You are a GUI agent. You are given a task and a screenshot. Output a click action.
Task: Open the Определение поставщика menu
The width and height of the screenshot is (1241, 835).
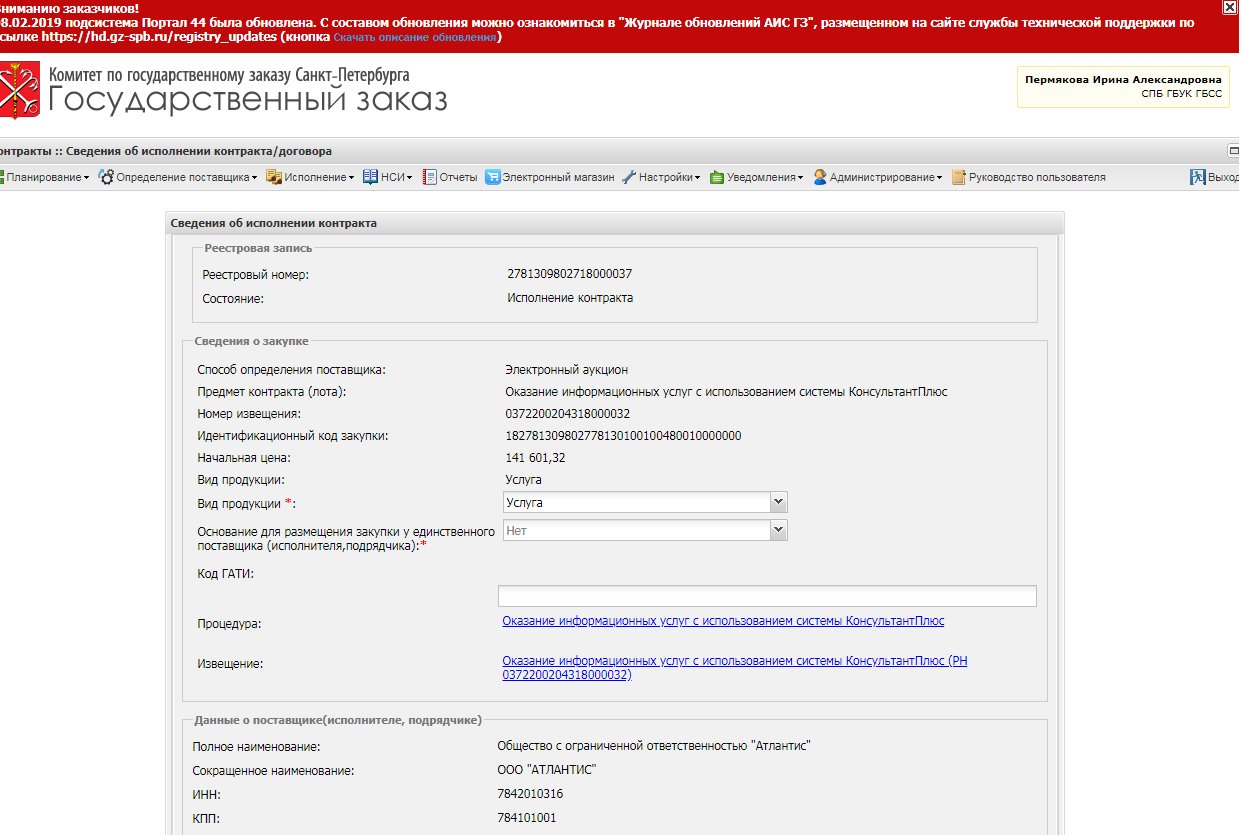tap(186, 178)
